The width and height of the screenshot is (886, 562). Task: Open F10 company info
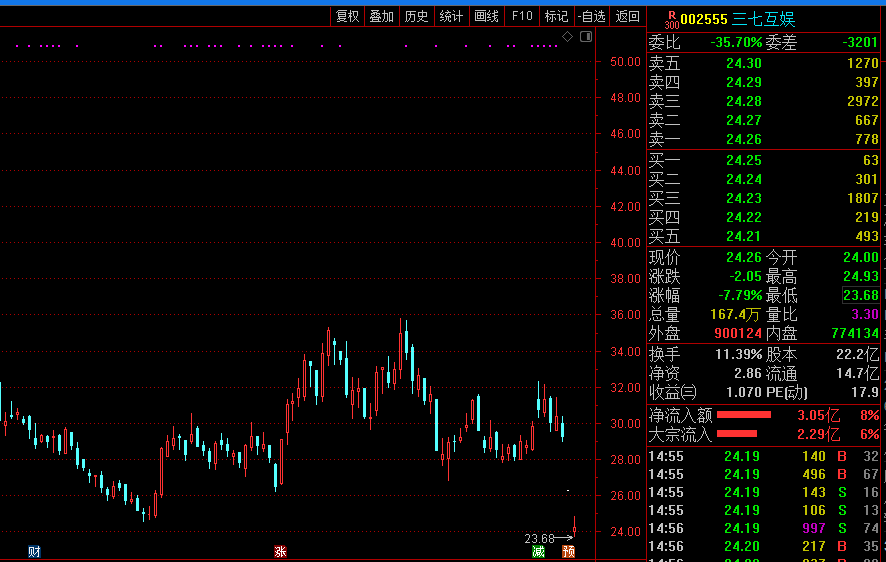pos(521,16)
